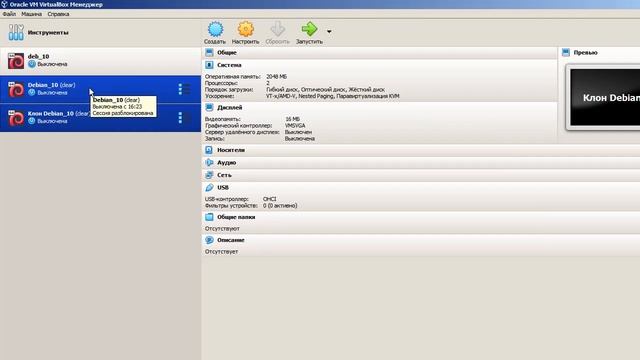Open the Сеть settings header link
The width and height of the screenshot is (640, 360).
(224, 175)
